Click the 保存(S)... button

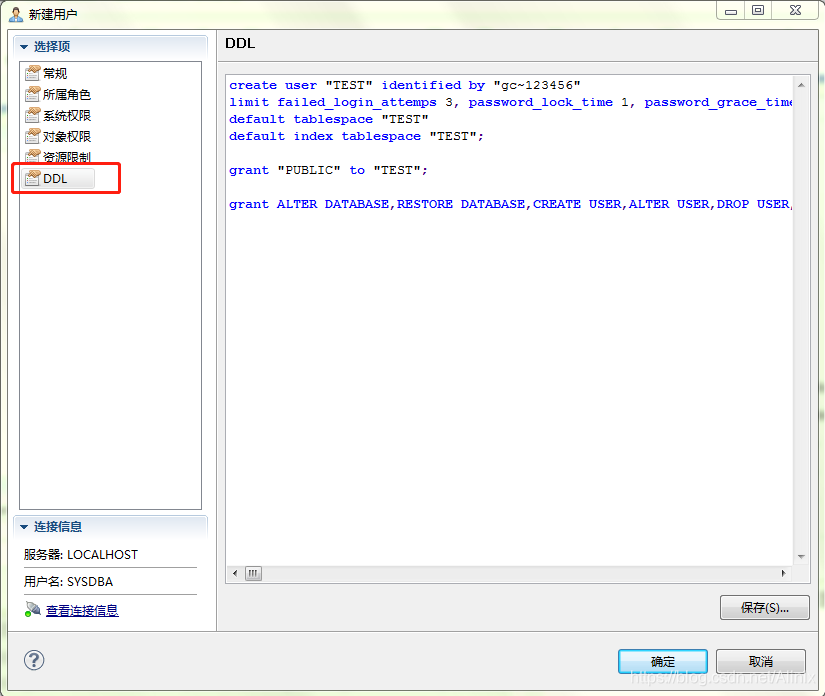pos(764,608)
